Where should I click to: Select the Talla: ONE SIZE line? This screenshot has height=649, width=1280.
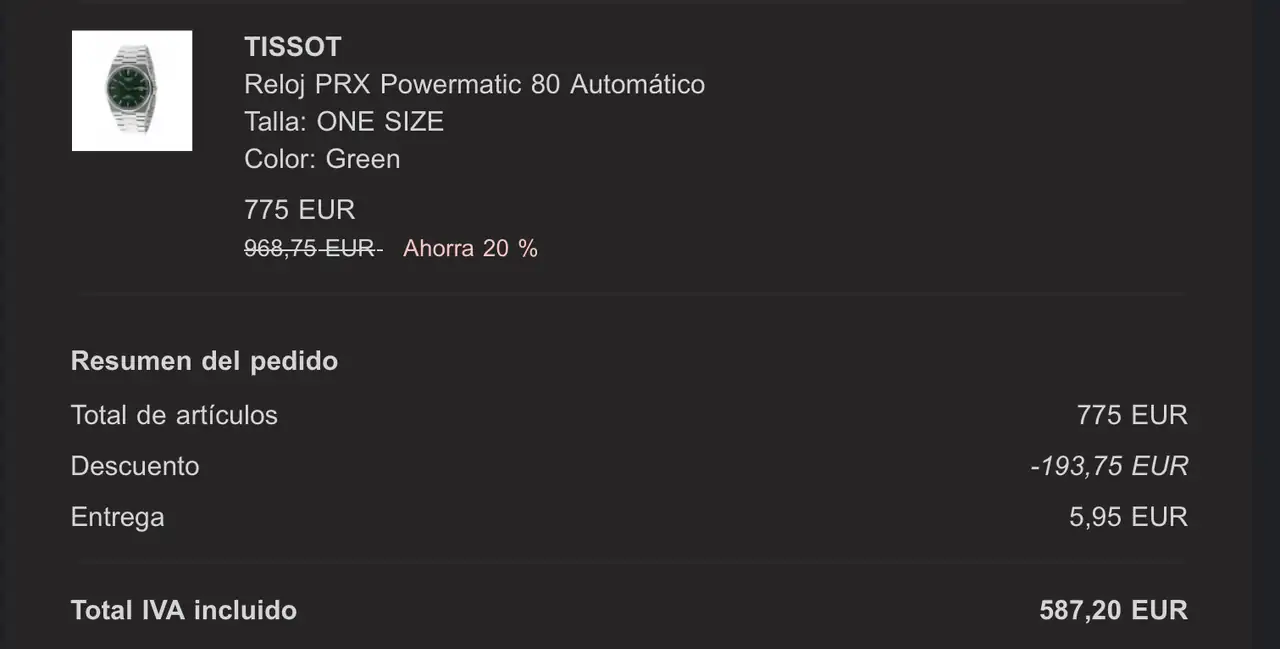(x=344, y=122)
